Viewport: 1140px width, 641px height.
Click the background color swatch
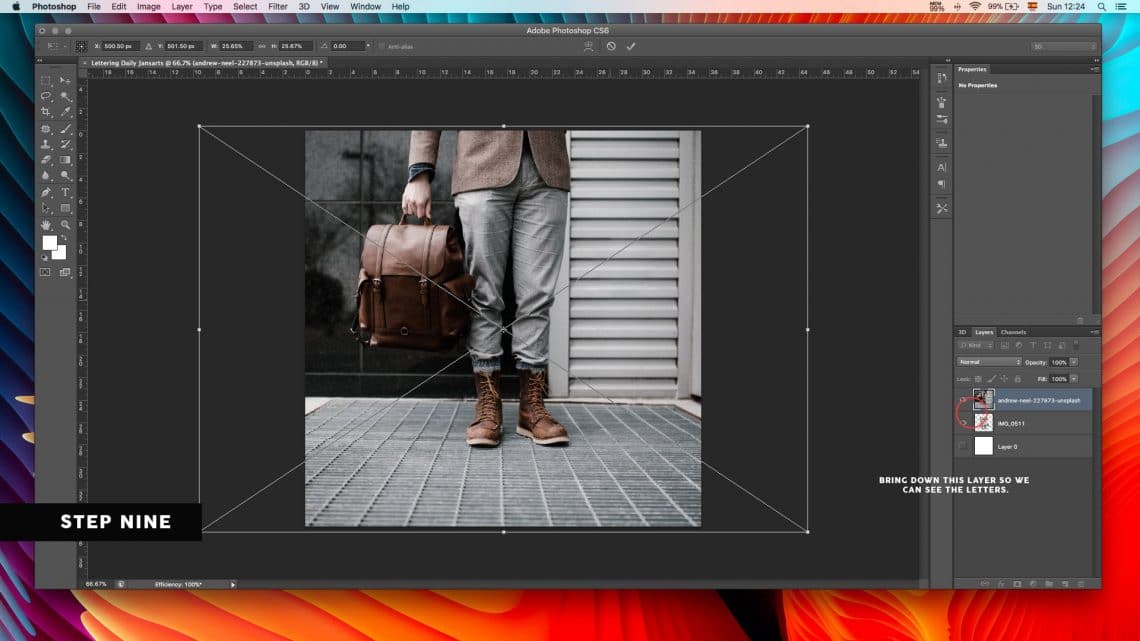click(60, 252)
